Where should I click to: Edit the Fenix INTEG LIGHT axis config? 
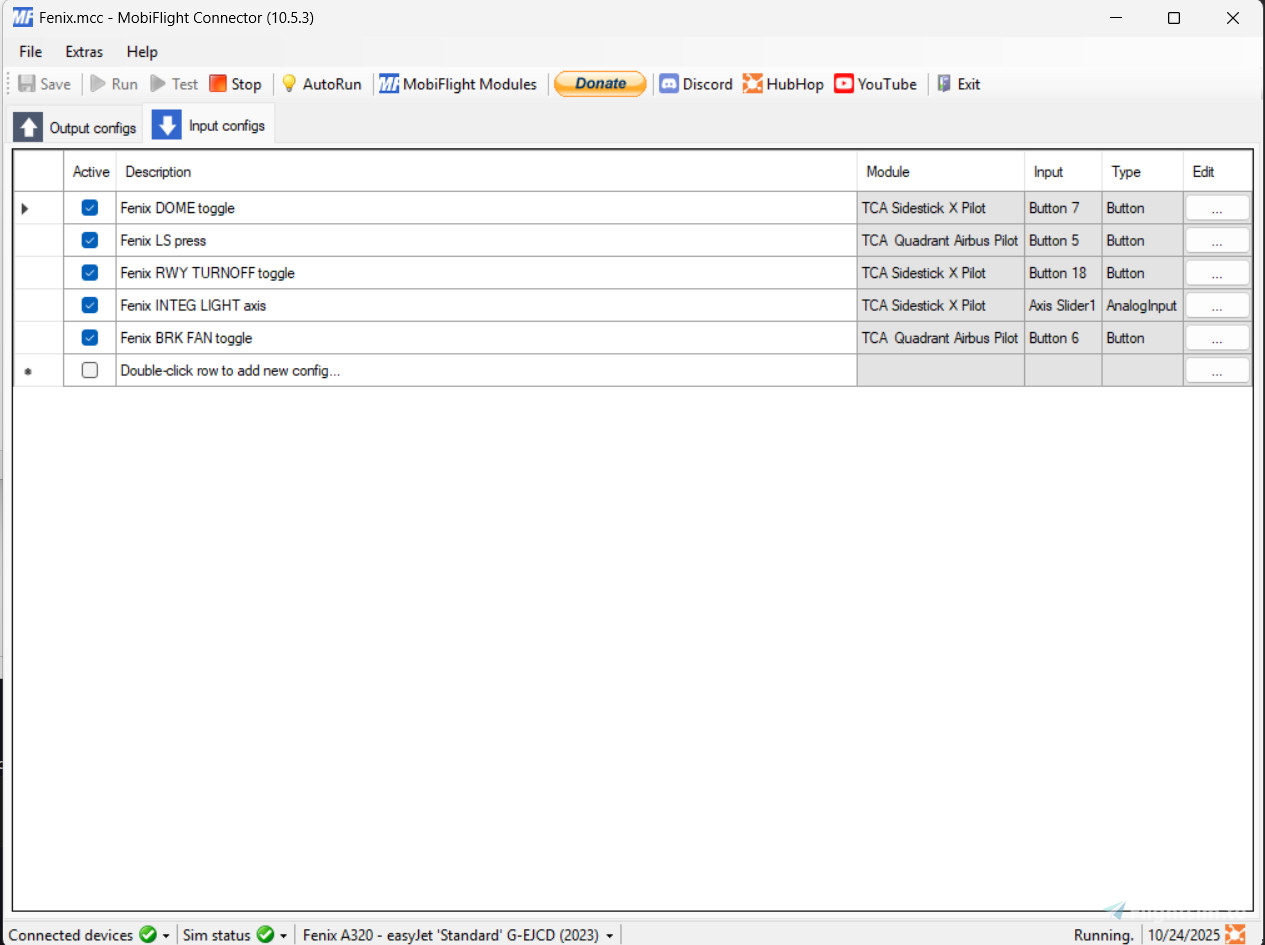(x=1217, y=305)
